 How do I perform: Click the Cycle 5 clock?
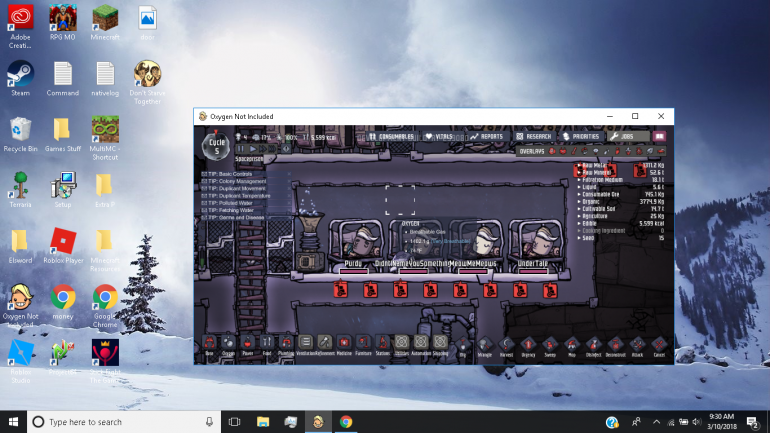click(216, 146)
